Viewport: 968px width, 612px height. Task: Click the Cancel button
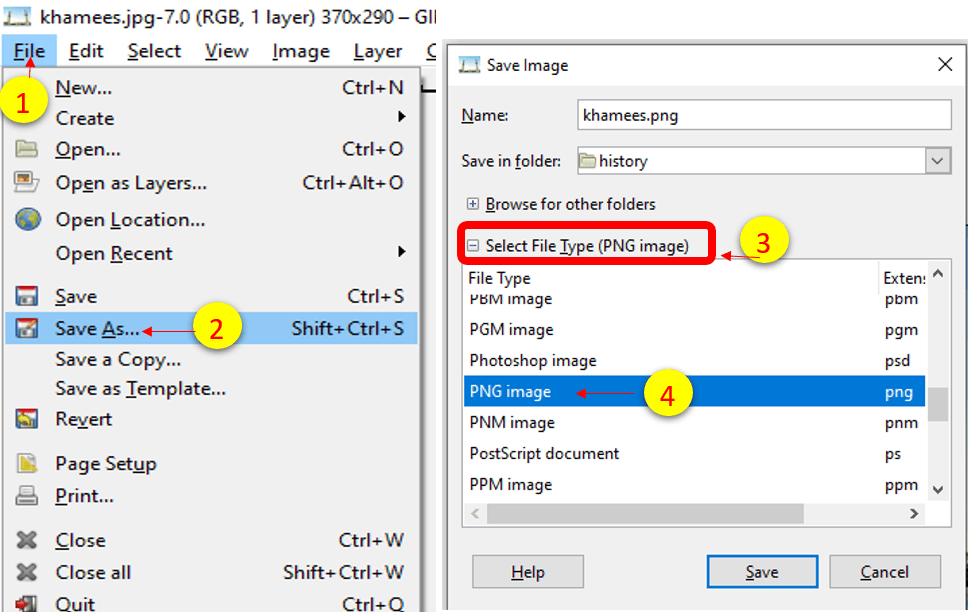885,572
